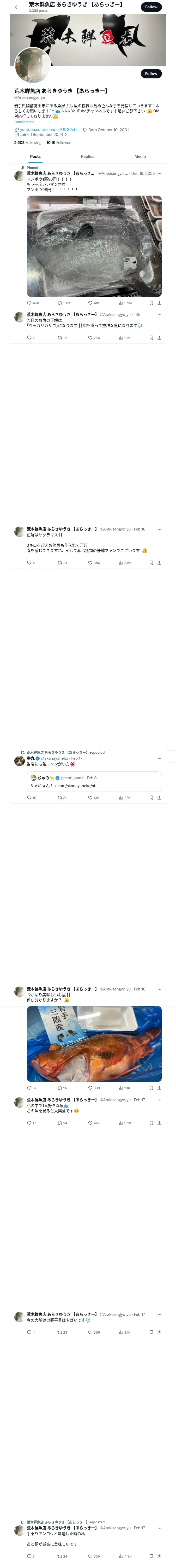
Task: Bookmark the pinned sunfish post
Action: coord(151,303)
